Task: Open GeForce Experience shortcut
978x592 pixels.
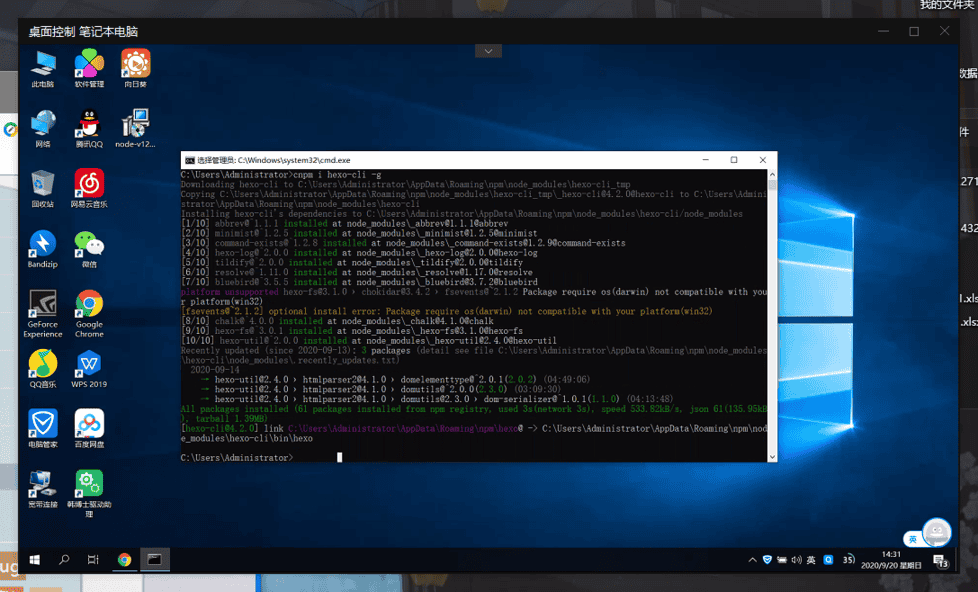Action: tap(42, 305)
